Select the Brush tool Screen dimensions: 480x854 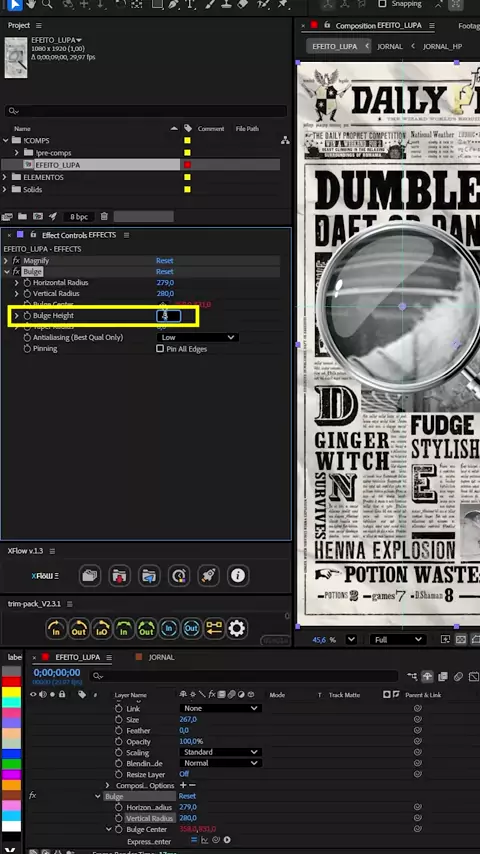tap(211, 4)
